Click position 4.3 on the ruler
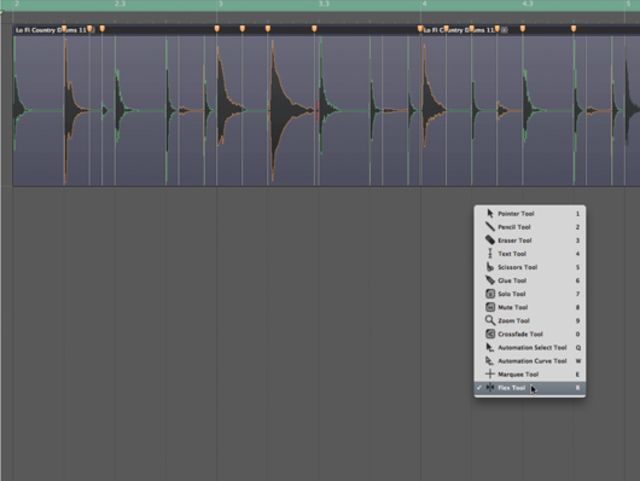 [528, 4]
